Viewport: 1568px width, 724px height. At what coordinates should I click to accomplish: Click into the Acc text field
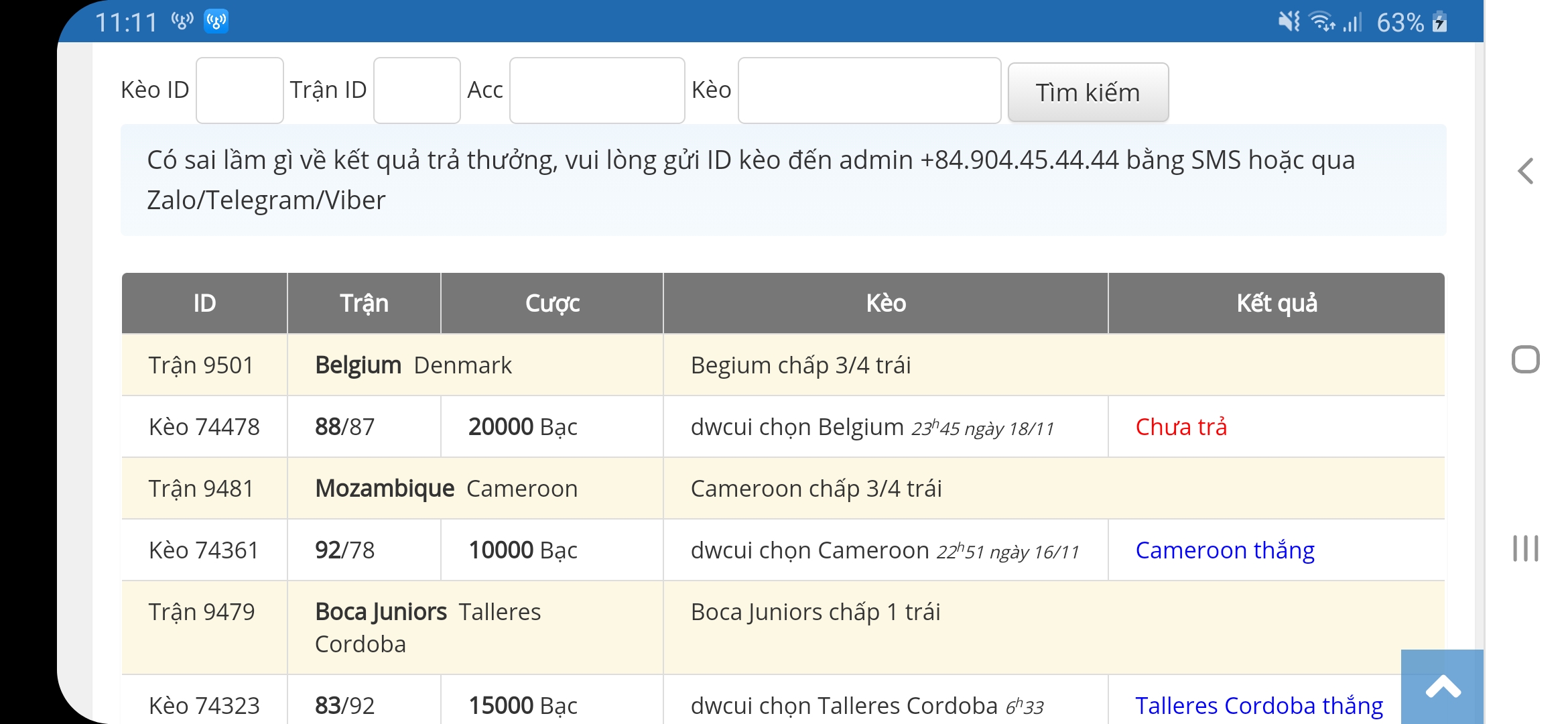596,90
